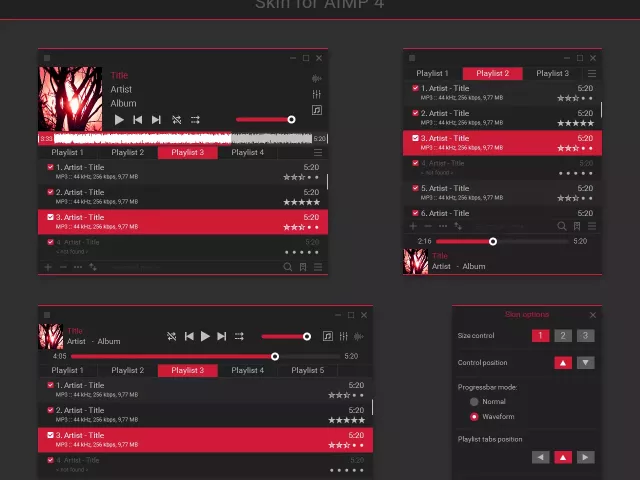The width and height of the screenshot is (640, 480).
Task: Set control position to down arrow
Action: coord(585,363)
